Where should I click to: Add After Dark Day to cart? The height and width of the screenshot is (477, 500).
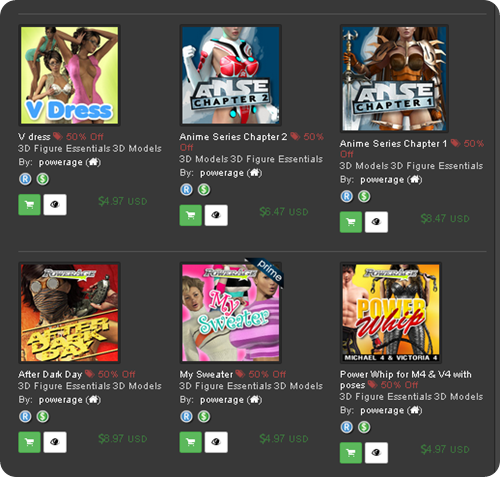(x=29, y=442)
